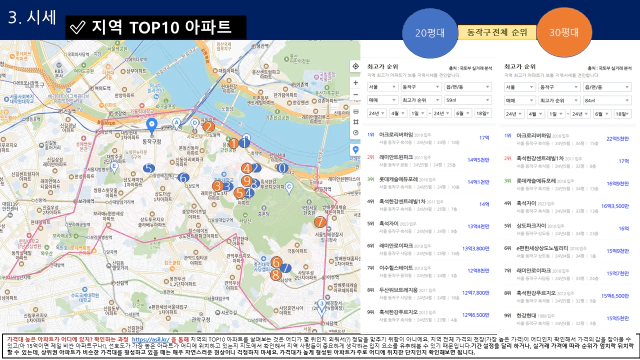Select the blue 20평대 circle tab
This screenshot has width=640, height=360.
tap(430, 33)
